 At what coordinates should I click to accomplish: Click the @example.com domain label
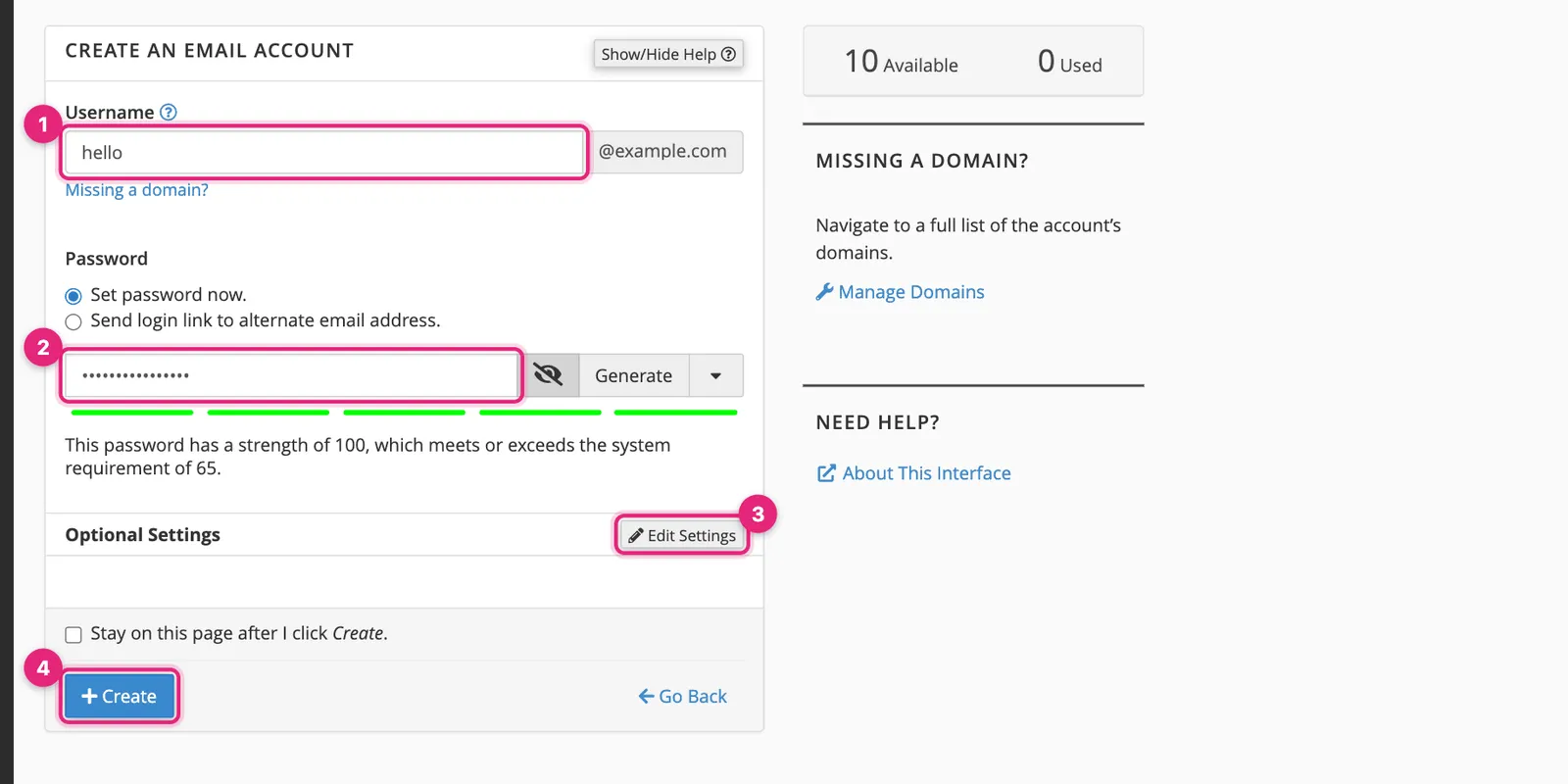[663, 152]
